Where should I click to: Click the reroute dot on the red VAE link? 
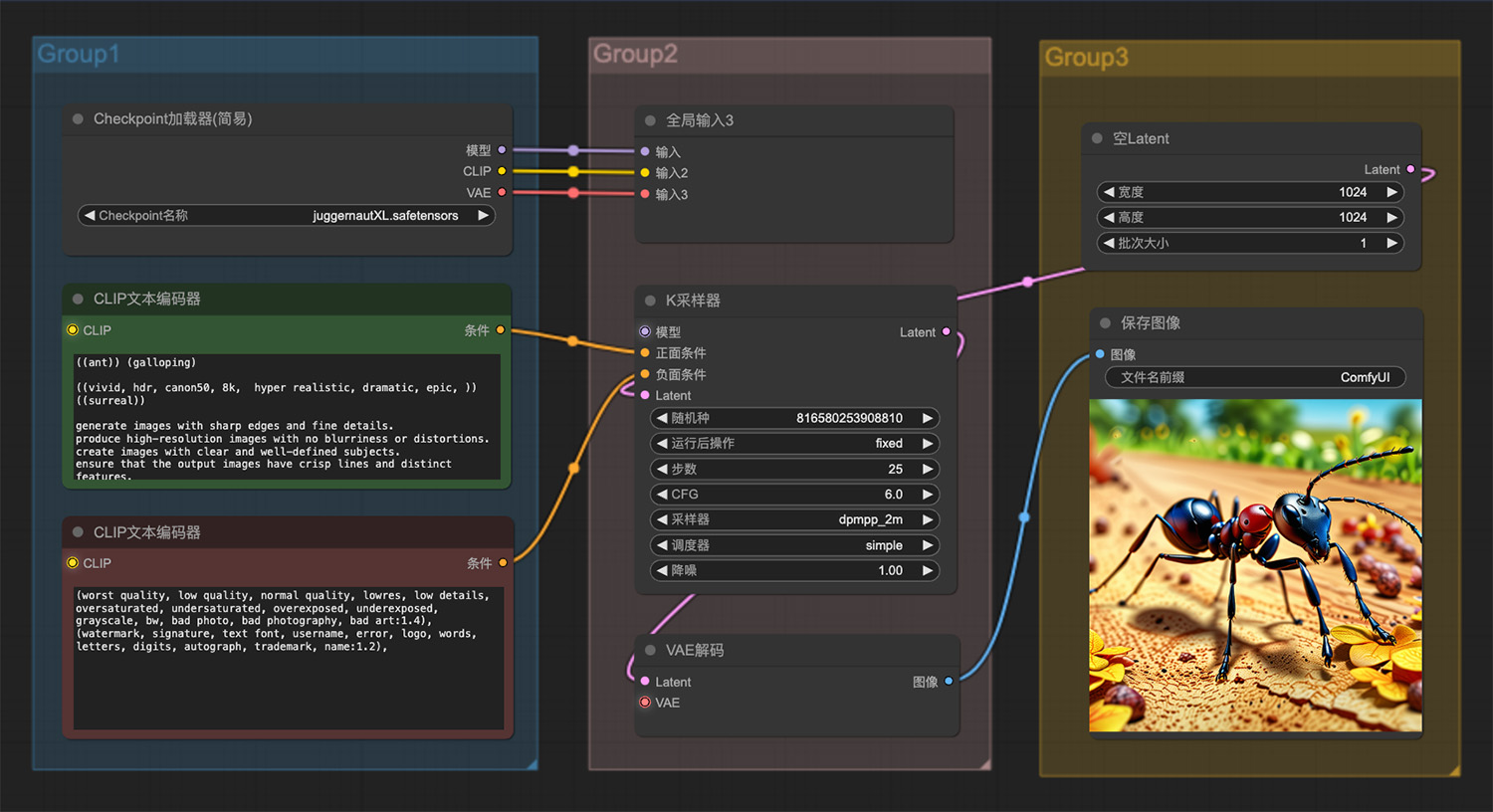click(573, 193)
